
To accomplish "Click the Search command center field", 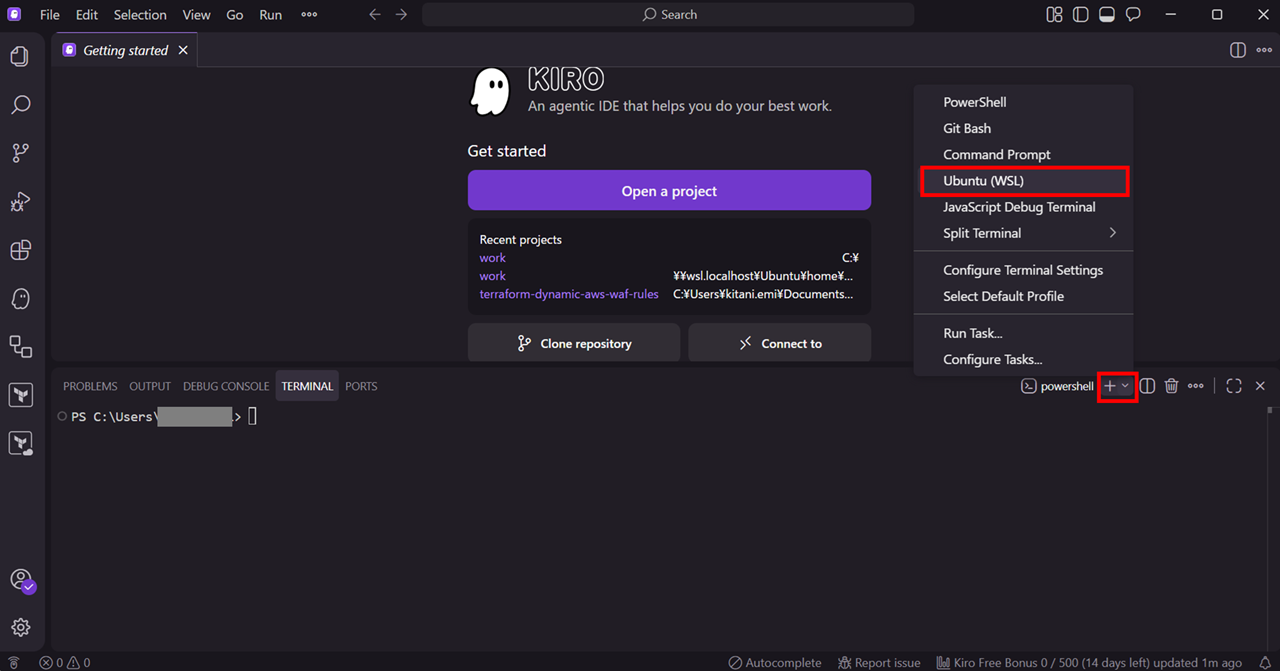I will pos(668,15).
